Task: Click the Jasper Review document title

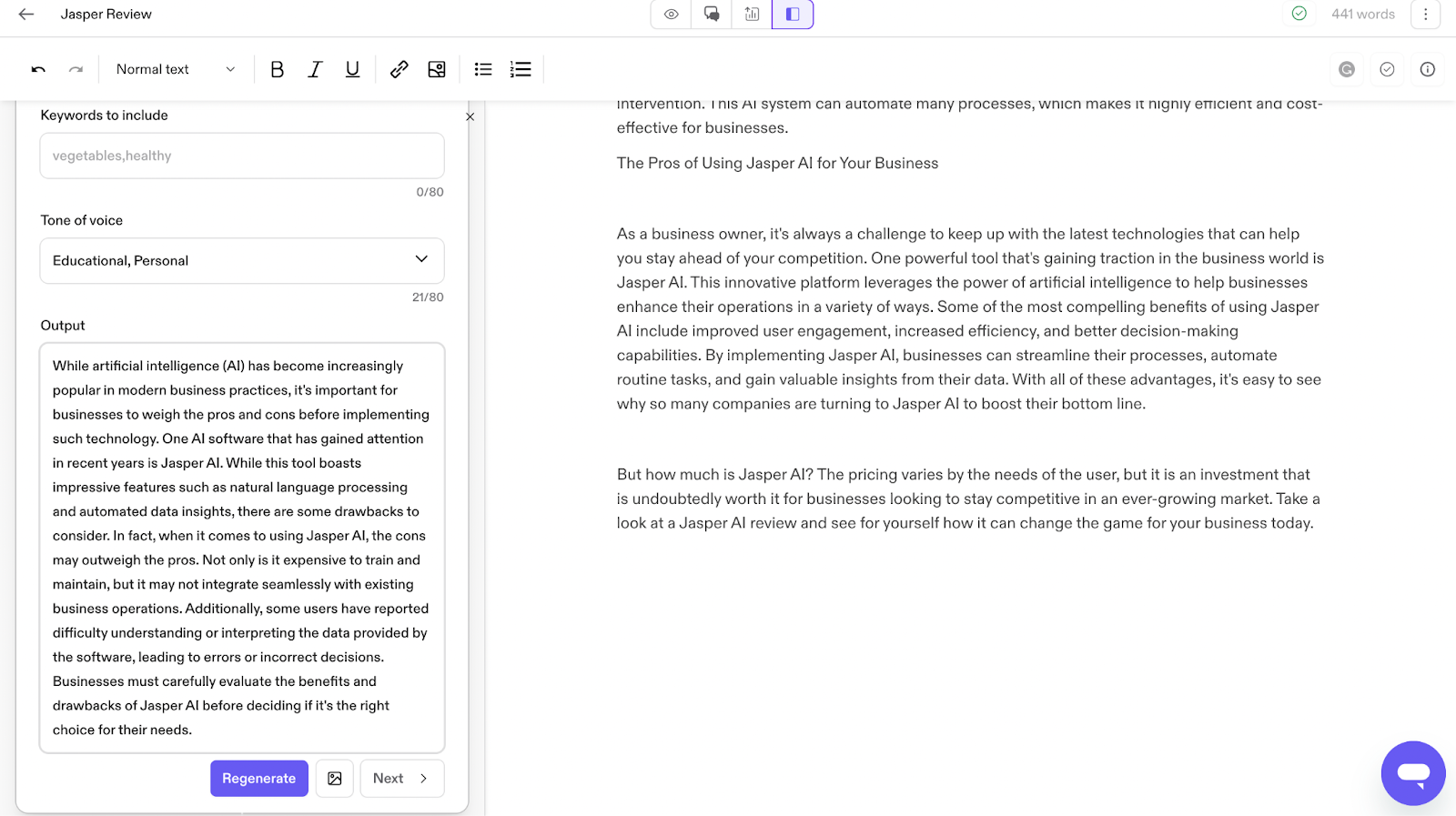Action: tap(106, 15)
